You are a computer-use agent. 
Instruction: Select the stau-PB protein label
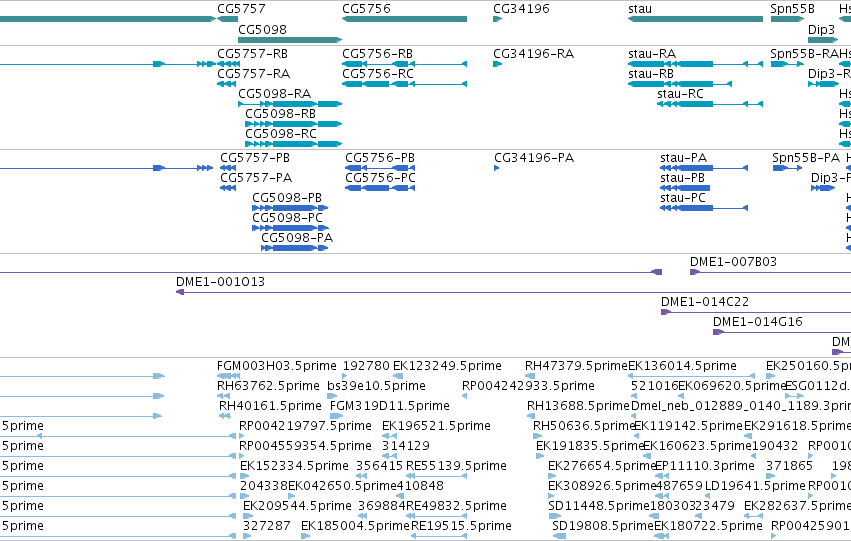[x=682, y=178]
